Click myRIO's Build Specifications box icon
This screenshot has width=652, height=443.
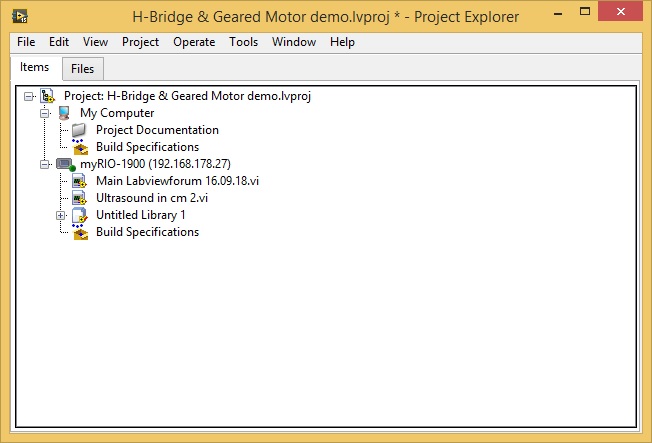(80, 232)
